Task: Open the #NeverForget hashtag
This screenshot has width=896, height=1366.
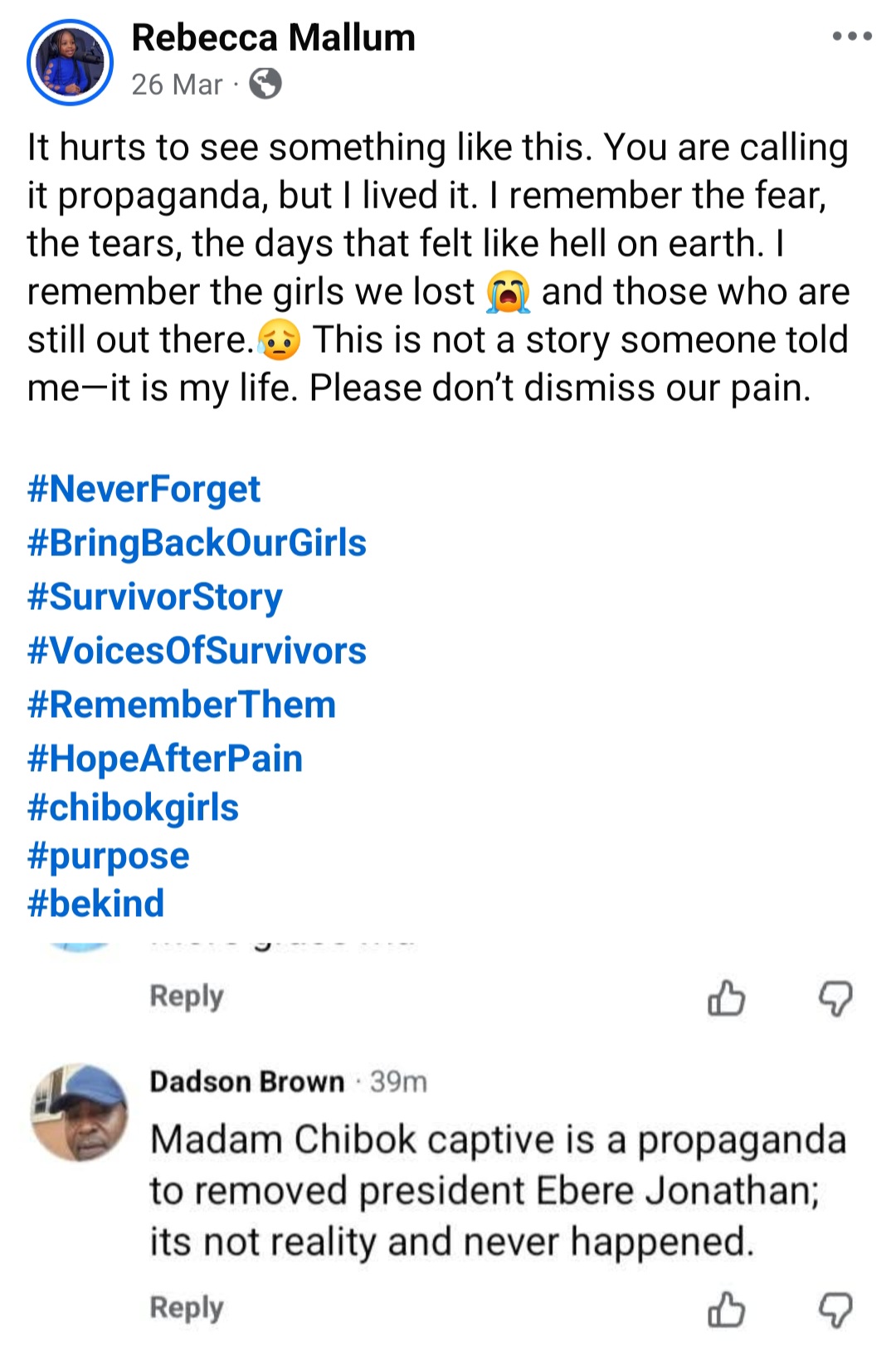Action: click(143, 490)
